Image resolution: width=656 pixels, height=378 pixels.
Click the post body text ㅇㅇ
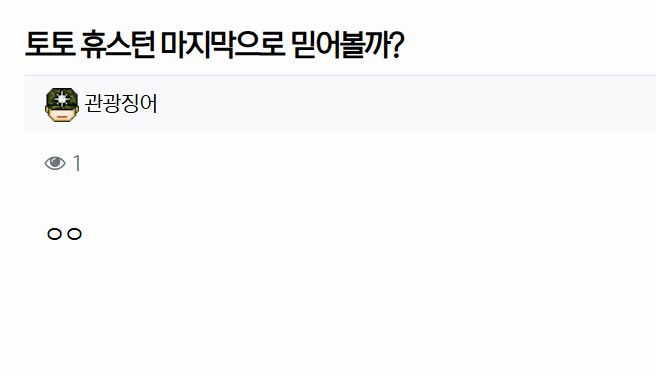point(64,234)
